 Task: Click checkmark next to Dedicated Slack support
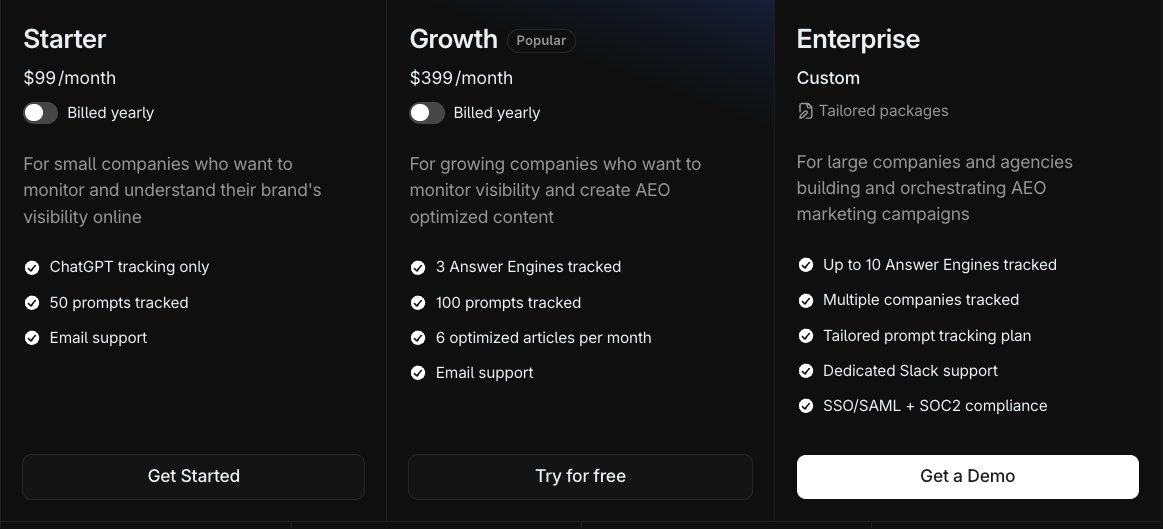coord(805,371)
